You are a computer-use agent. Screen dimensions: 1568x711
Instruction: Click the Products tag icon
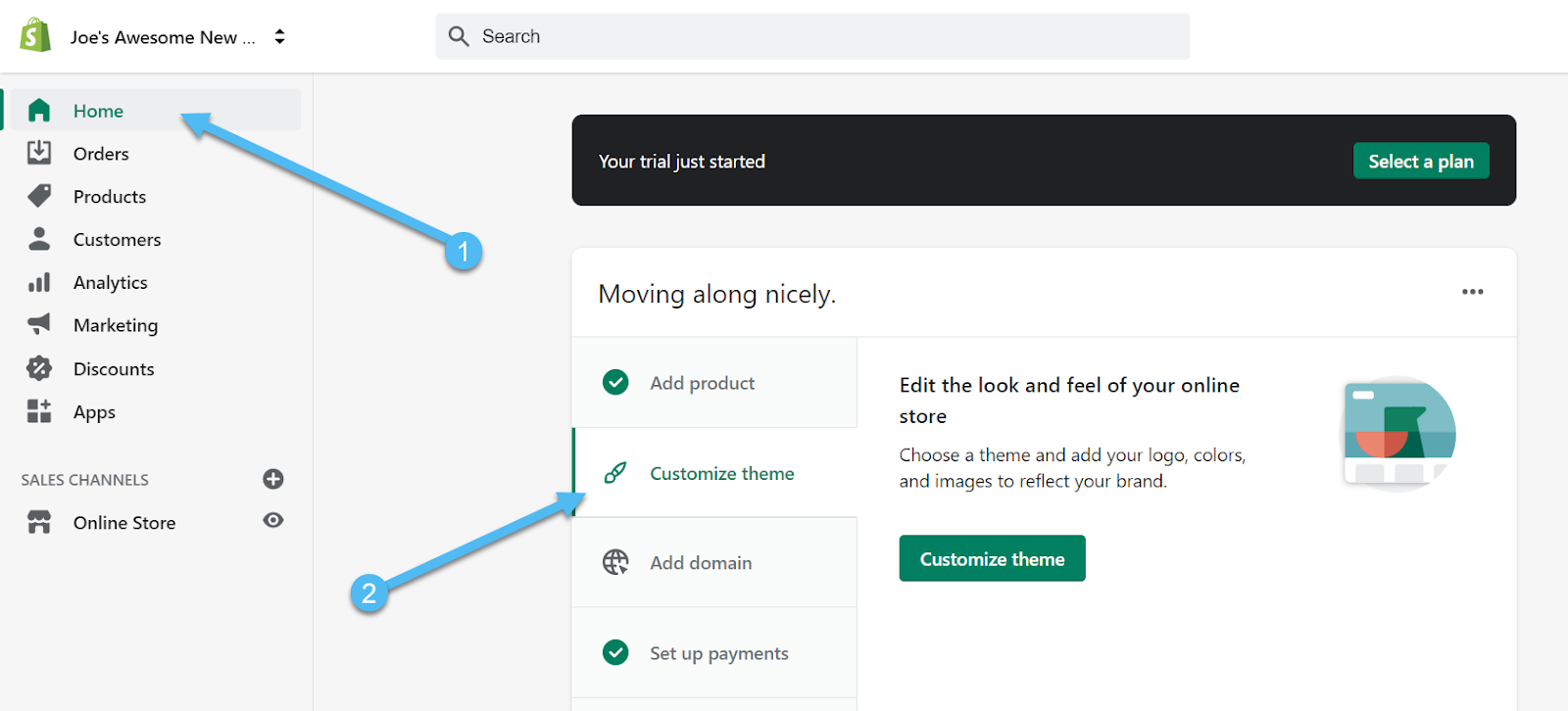(x=39, y=196)
